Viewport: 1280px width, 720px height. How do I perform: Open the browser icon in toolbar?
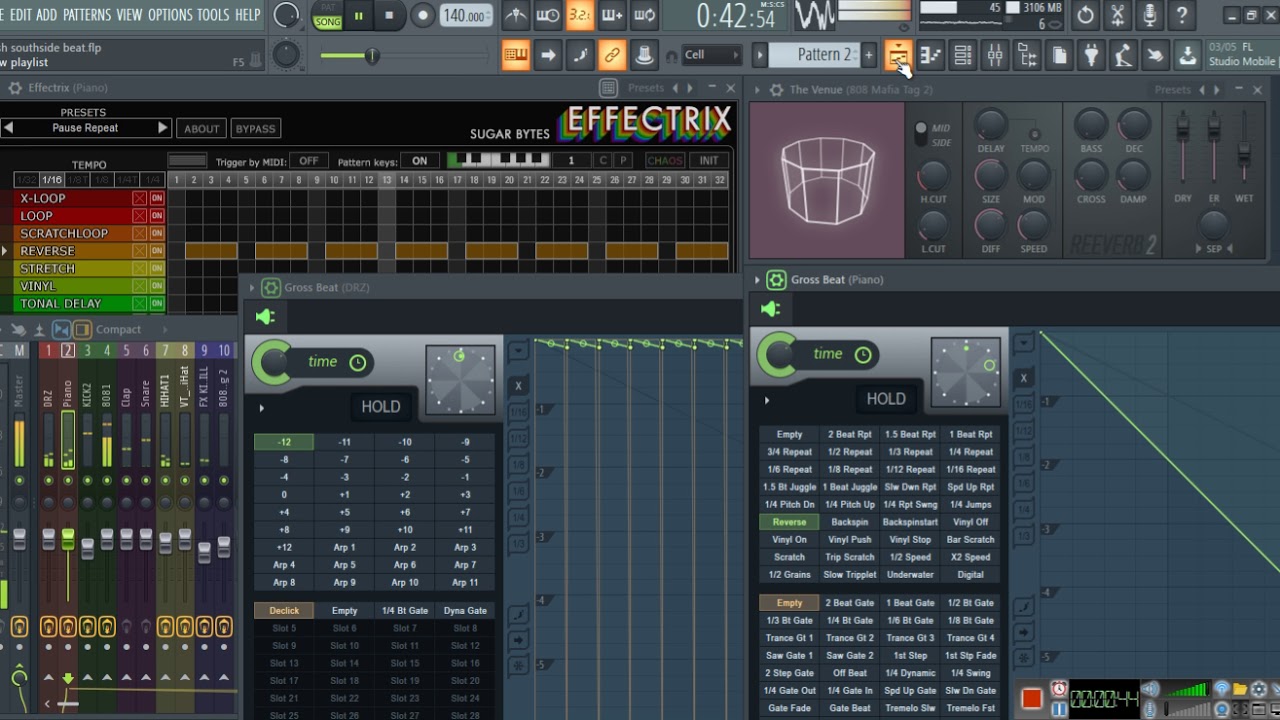click(x=1027, y=55)
